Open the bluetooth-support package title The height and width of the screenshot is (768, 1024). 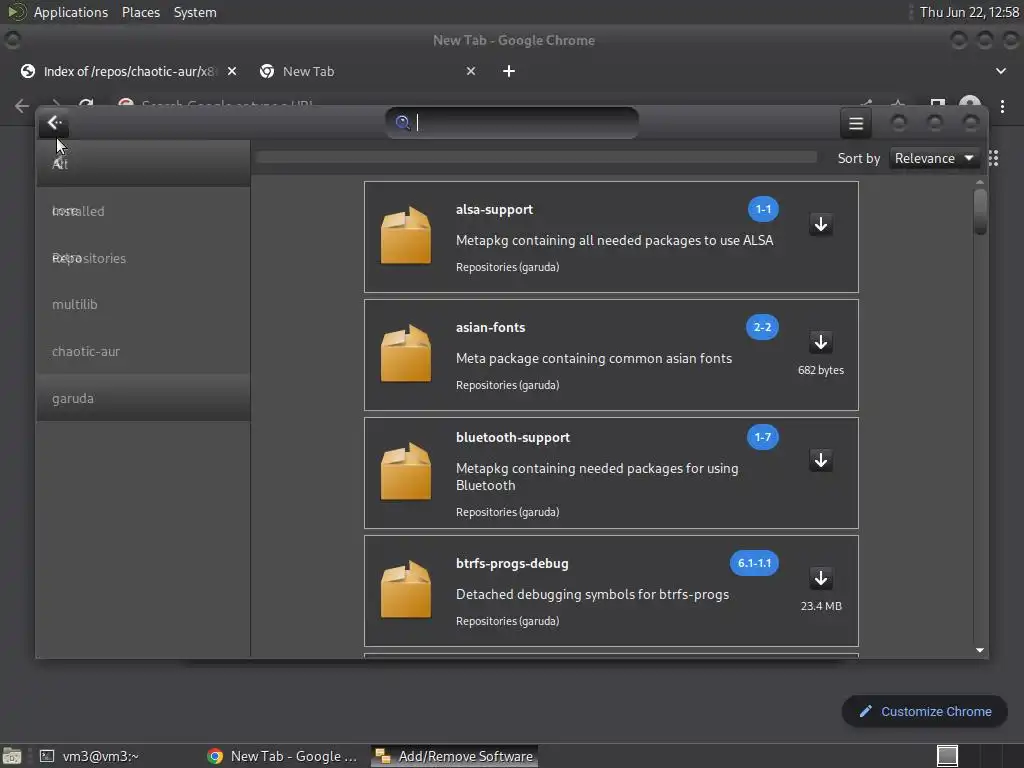(513, 438)
